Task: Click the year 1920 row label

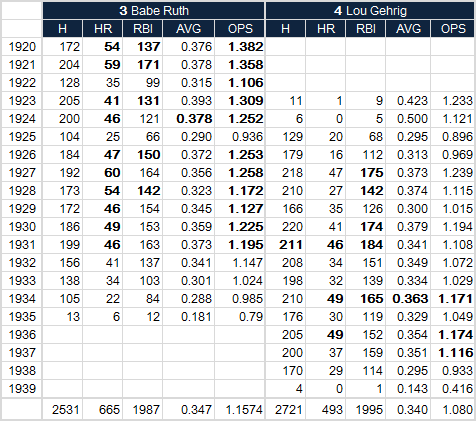Action: point(22,47)
